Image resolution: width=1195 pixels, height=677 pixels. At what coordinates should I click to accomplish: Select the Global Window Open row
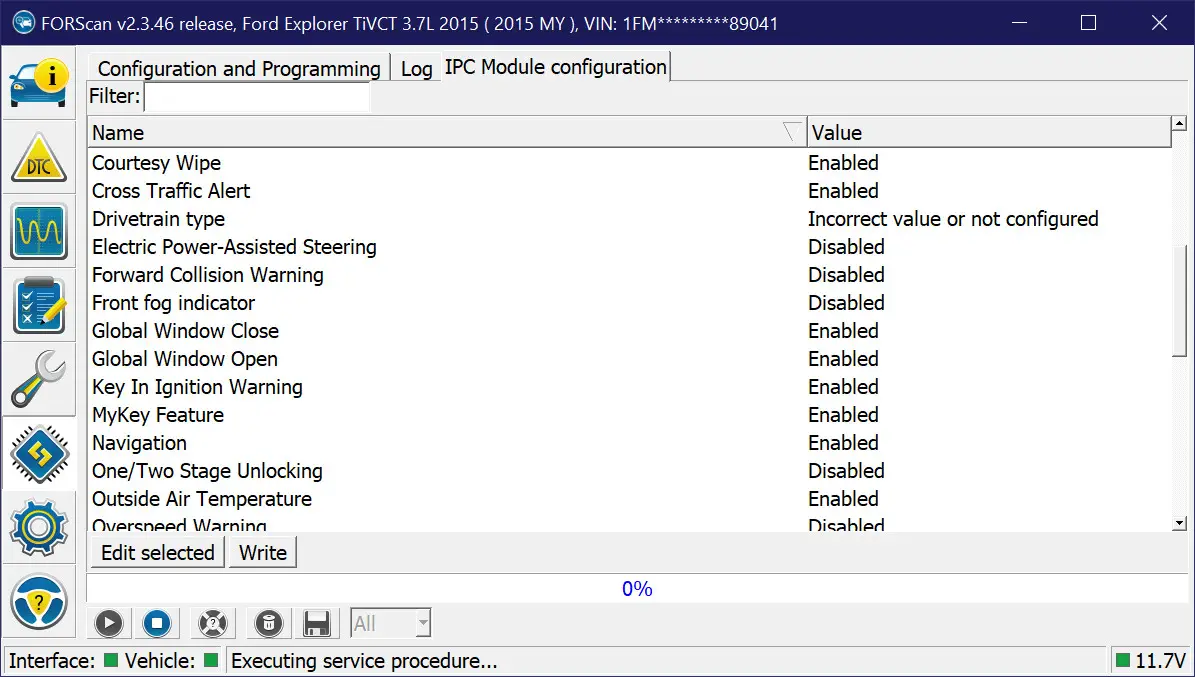(630, 358)
